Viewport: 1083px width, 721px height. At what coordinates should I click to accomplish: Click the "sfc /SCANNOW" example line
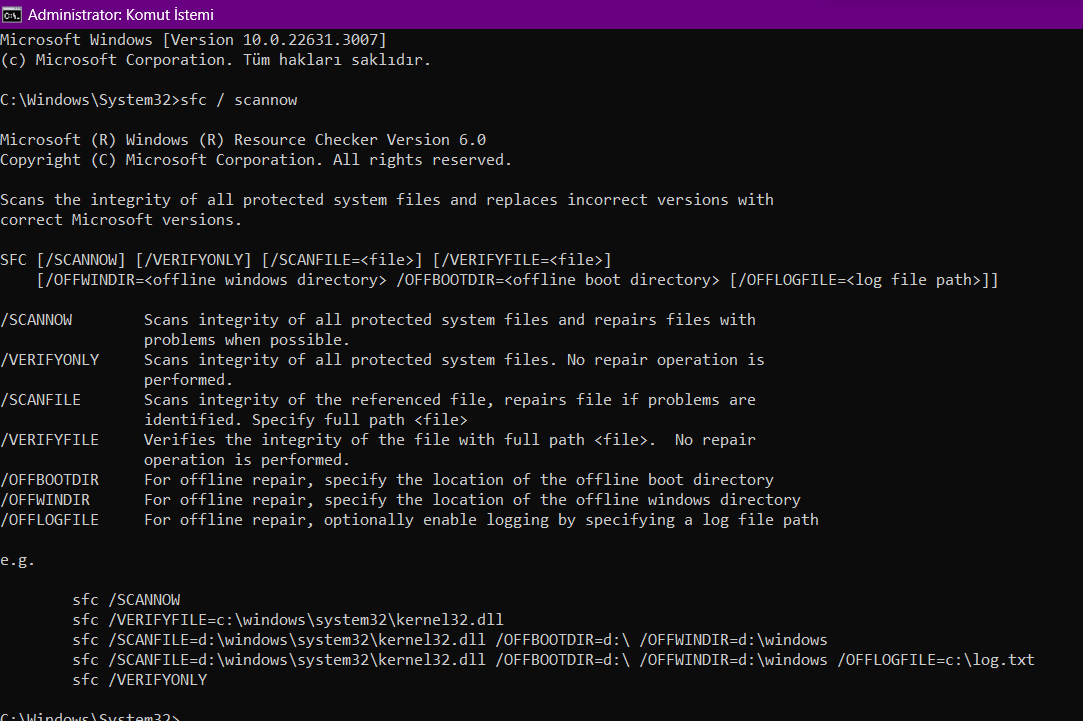click(126, 600)
